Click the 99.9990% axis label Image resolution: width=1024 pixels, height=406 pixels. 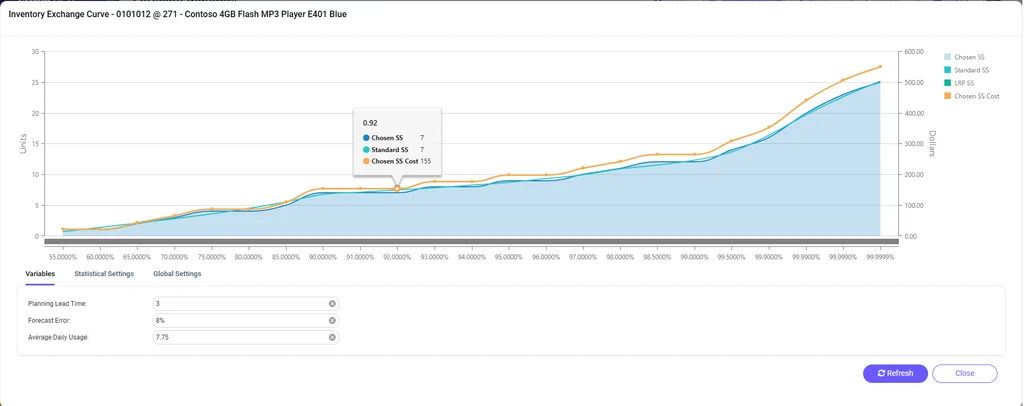pyautogui.click(x=843, y=257)
